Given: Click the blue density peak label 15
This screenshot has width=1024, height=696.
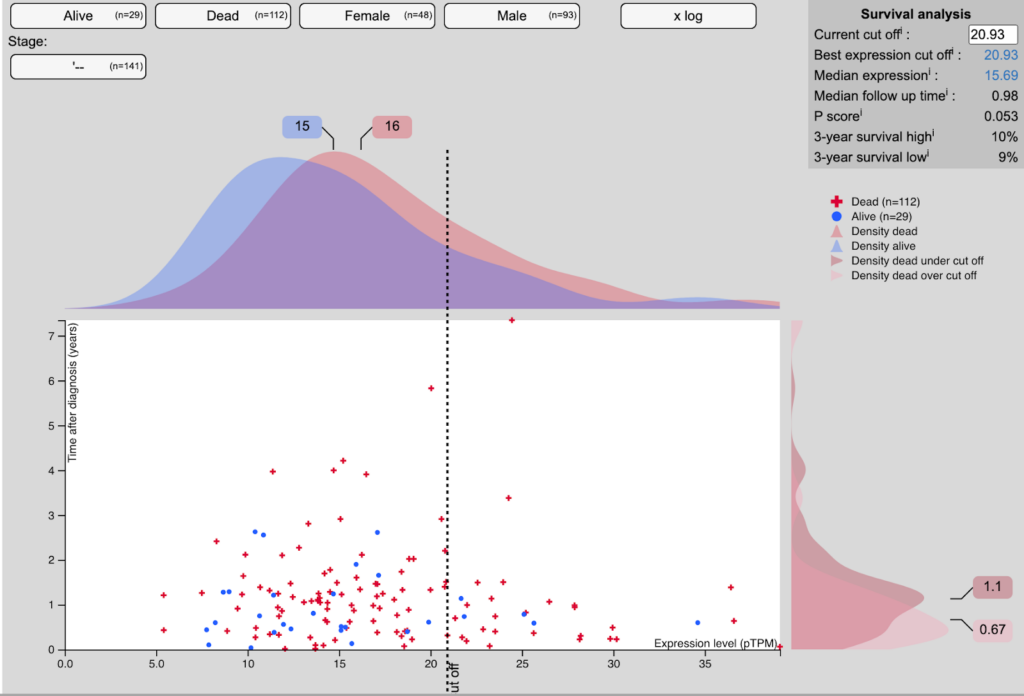Looking at the screenshot, I should 301,127.
